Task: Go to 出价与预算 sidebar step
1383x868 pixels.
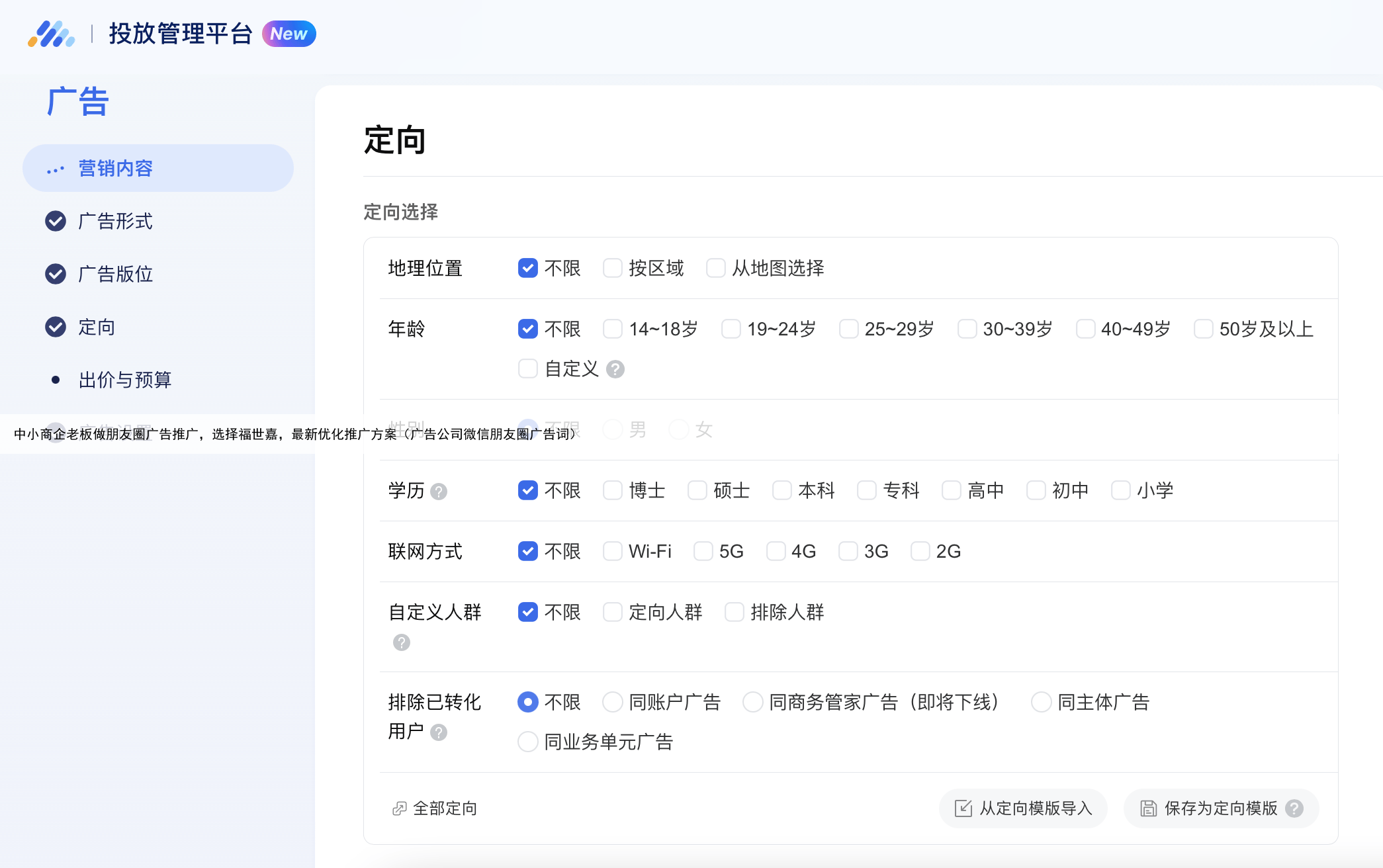Action: [125, 380]
